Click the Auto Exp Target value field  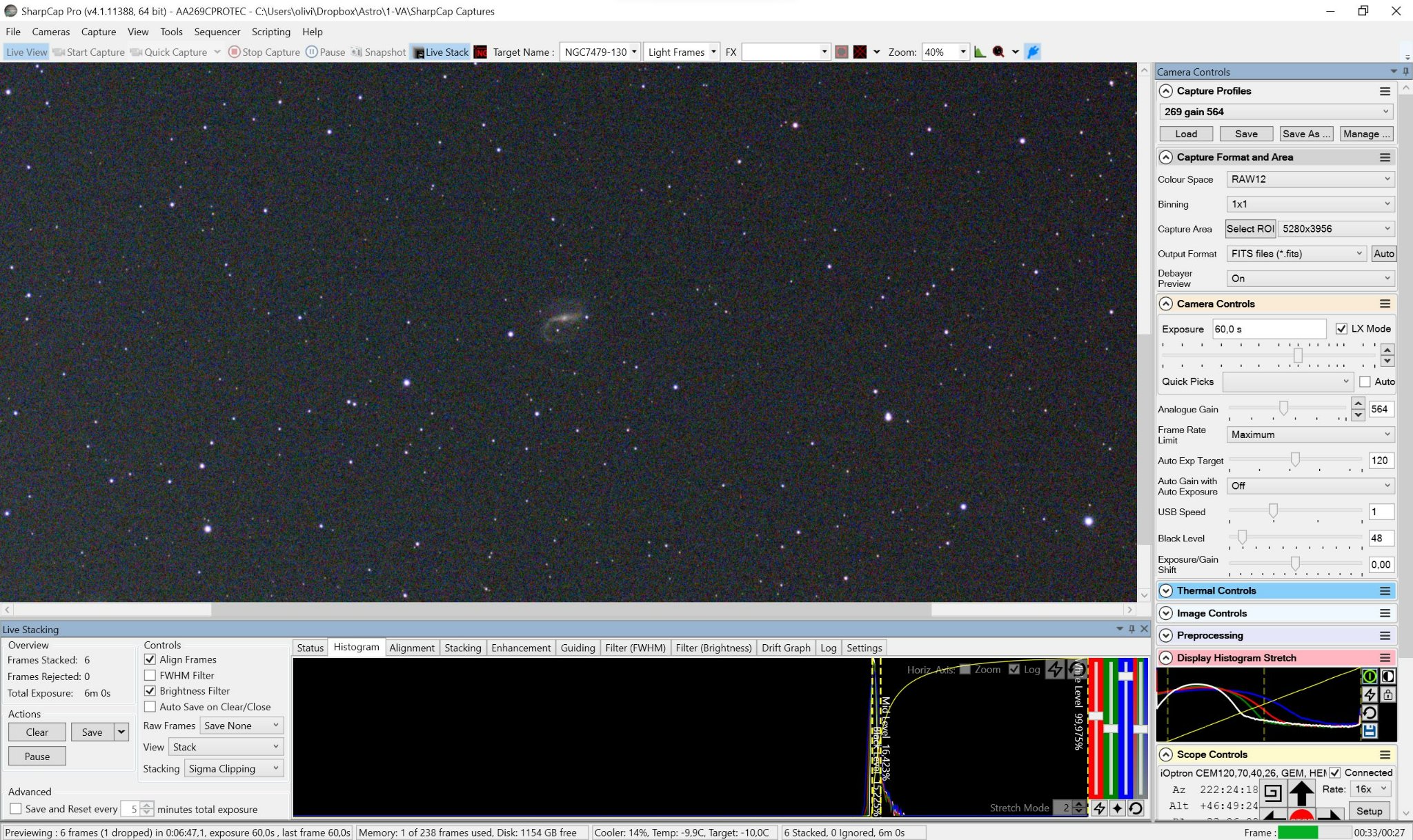pyautogui.click(x=1381, y=461)
